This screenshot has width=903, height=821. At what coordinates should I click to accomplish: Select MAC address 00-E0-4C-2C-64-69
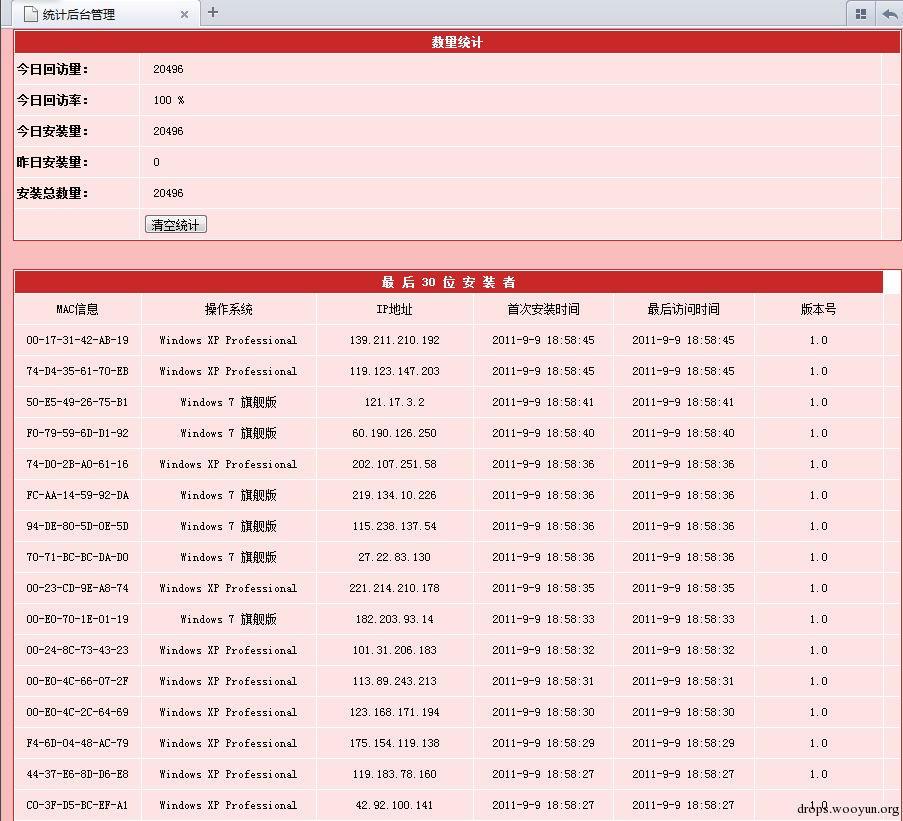(78, 713)
